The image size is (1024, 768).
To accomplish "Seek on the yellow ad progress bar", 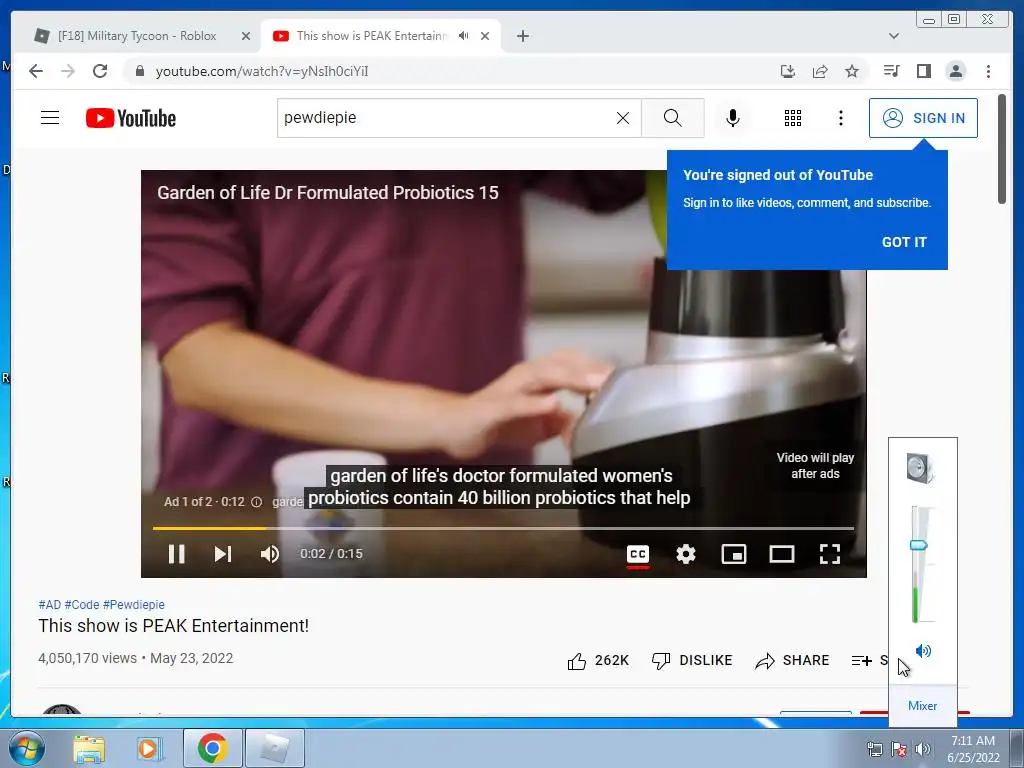I will point(503,528).
